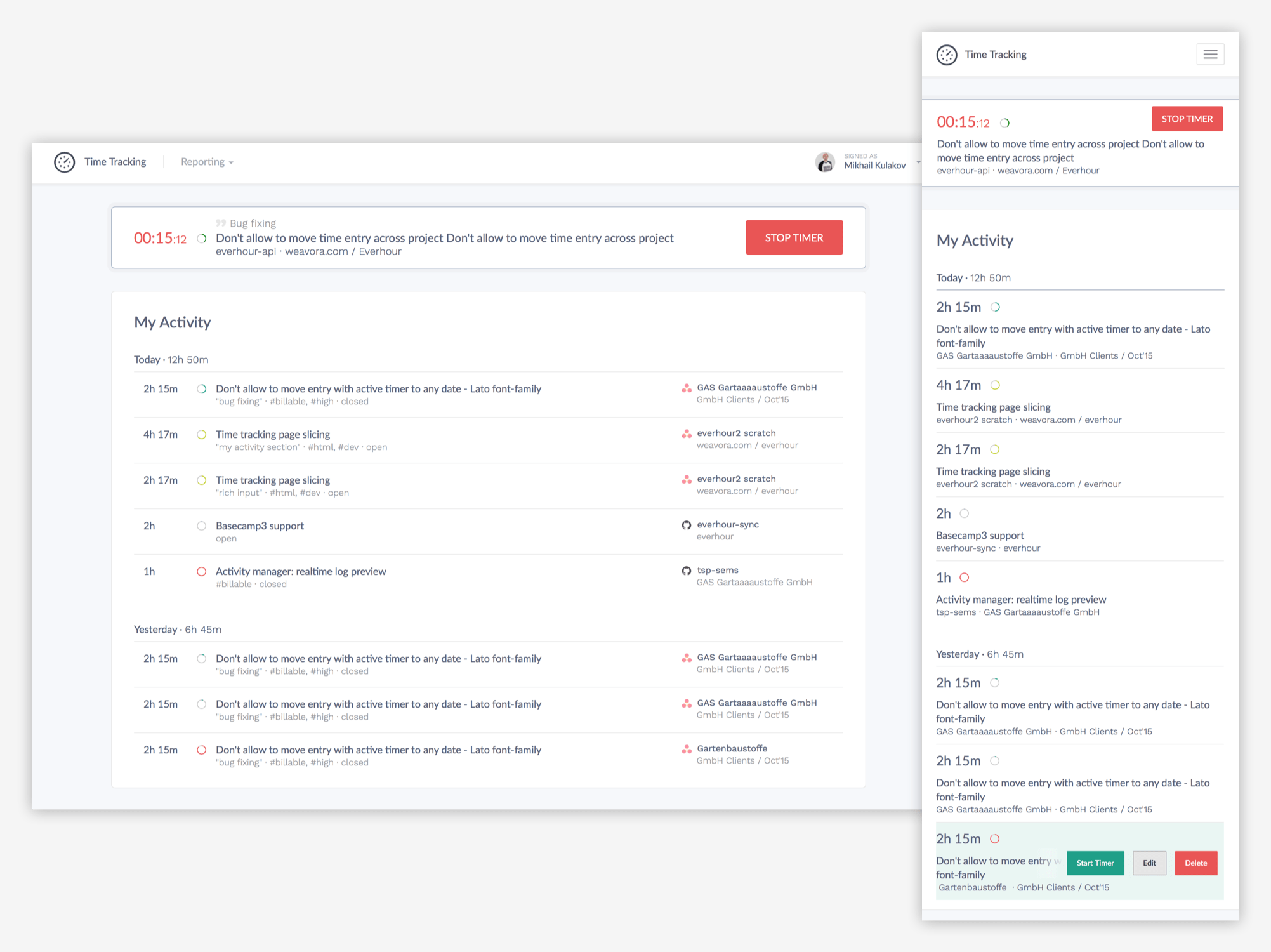Click the clock logo in desktop header
This screenshot has width=1271, height=952.
tap(64, 162)
